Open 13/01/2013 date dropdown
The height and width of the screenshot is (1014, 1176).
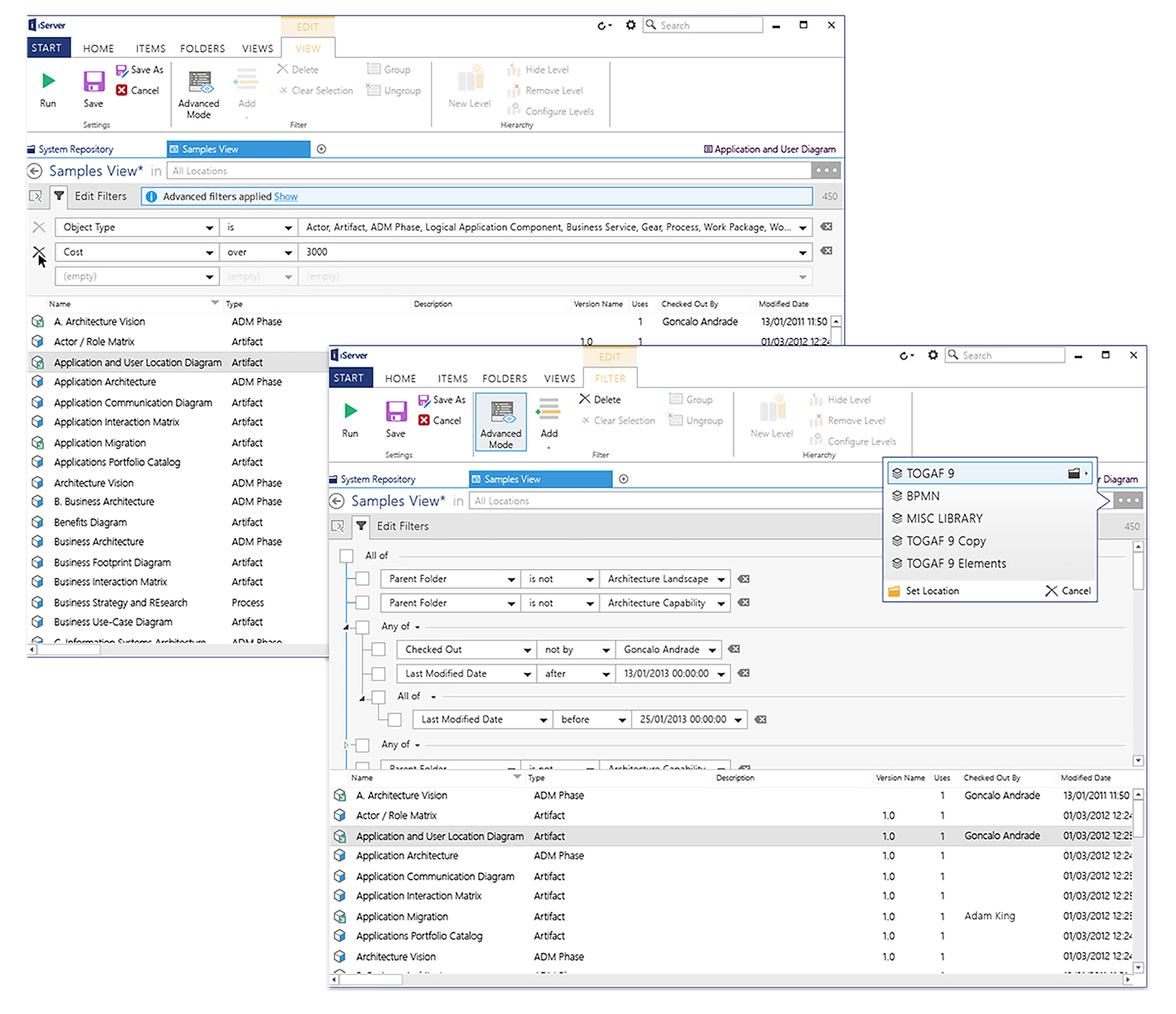(x=721, y=674)
